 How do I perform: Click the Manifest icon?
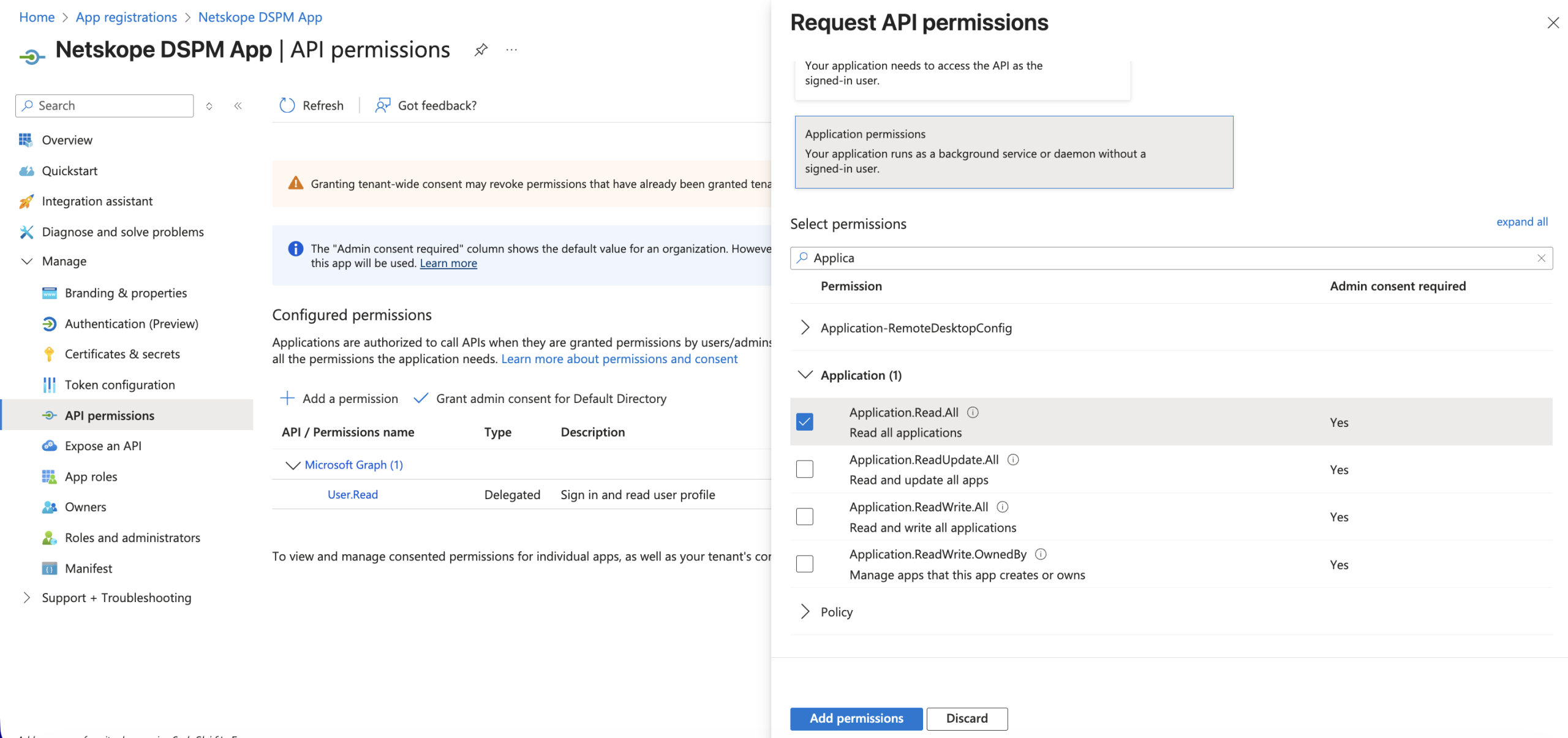coord(49,568)
